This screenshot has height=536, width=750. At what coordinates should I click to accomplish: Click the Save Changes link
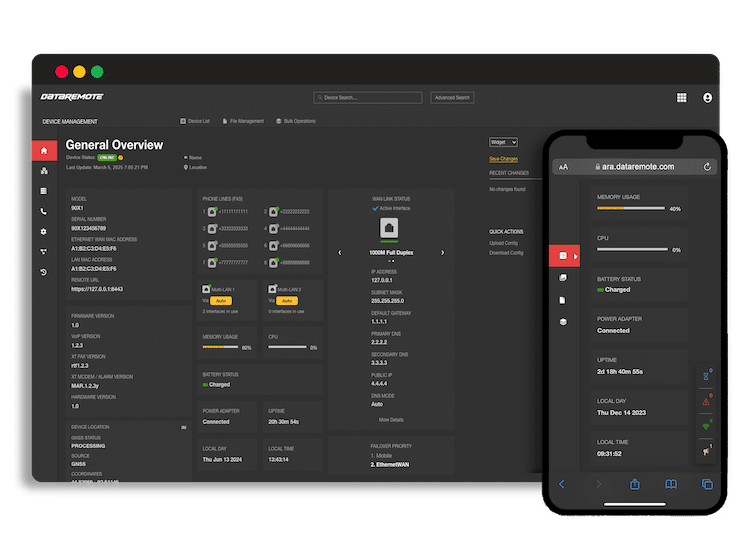[503, 159]
